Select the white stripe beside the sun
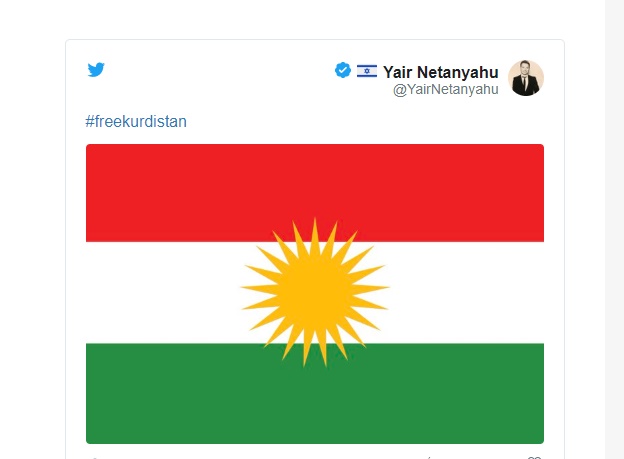This screenshot has width=624, height=459. click(x=159, y=292)
